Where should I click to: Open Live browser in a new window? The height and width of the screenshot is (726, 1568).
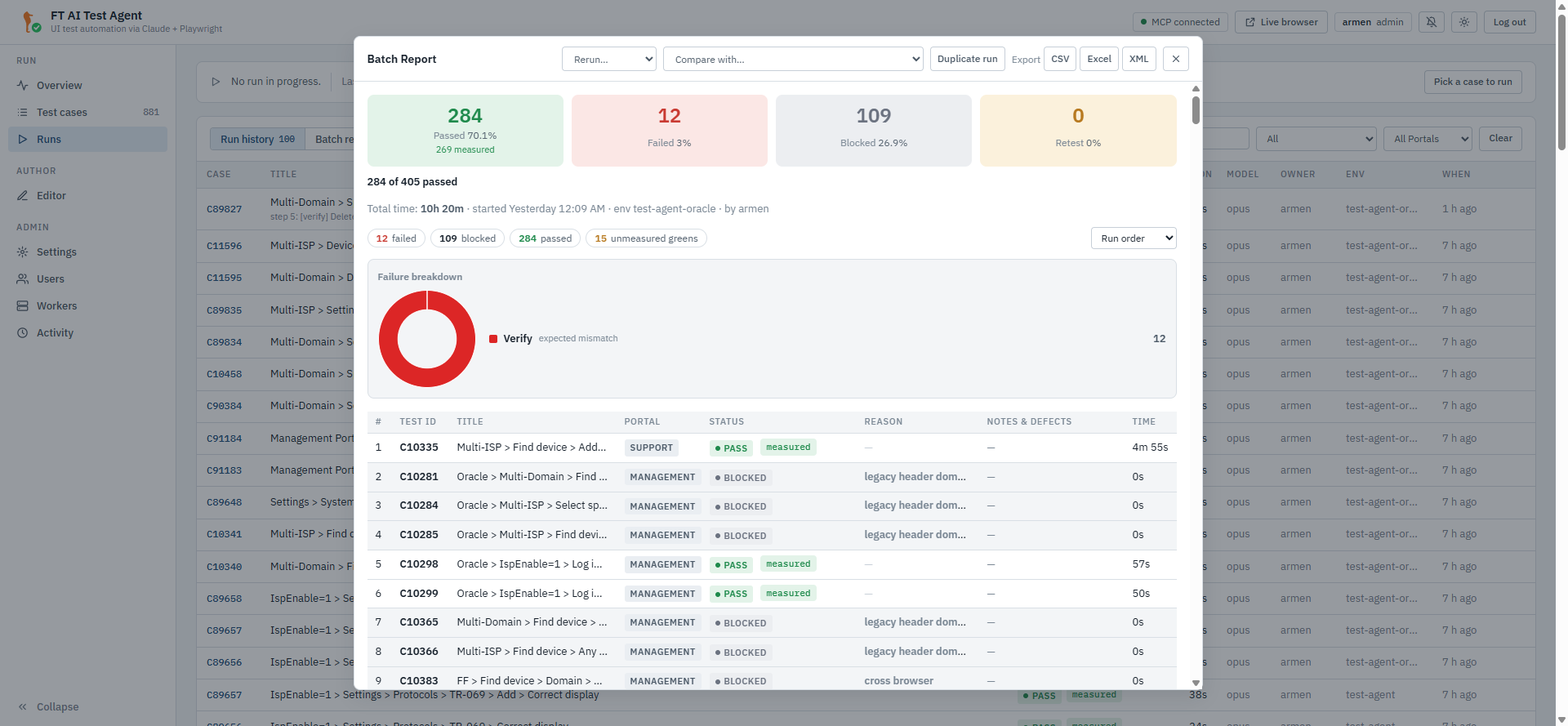pos(1281,22)
